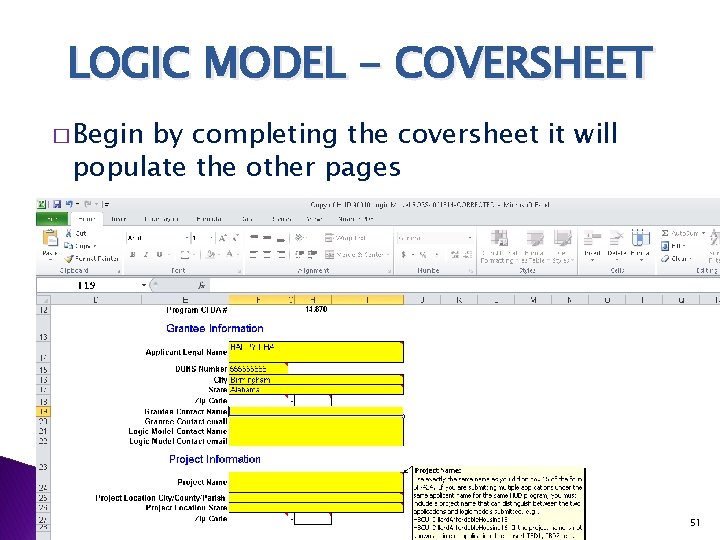Align text right in the Alignment group
The width and height of the screenshot is (720, 540).
coord(281,254)
